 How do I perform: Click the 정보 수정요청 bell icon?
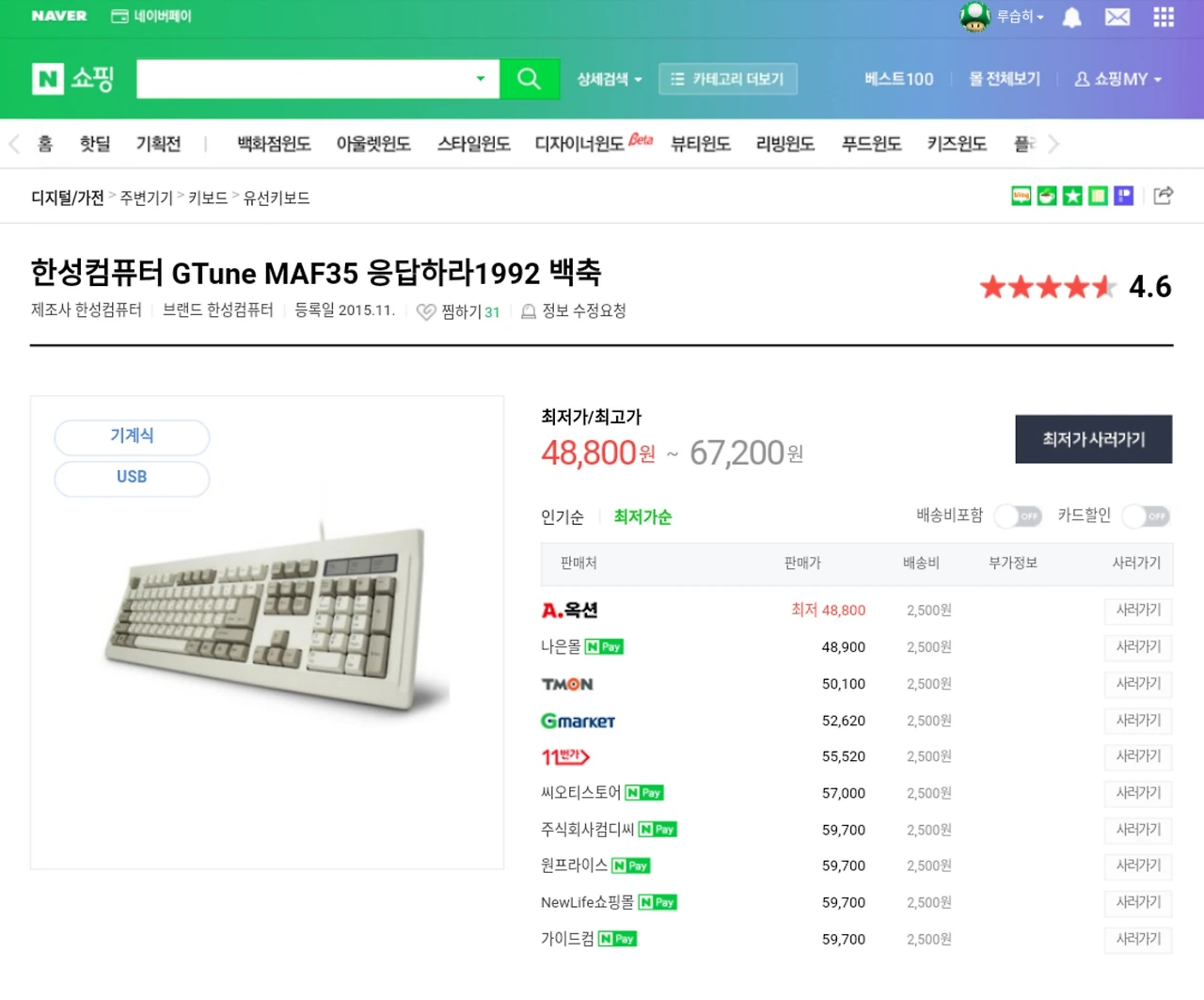tap(529, 311)
